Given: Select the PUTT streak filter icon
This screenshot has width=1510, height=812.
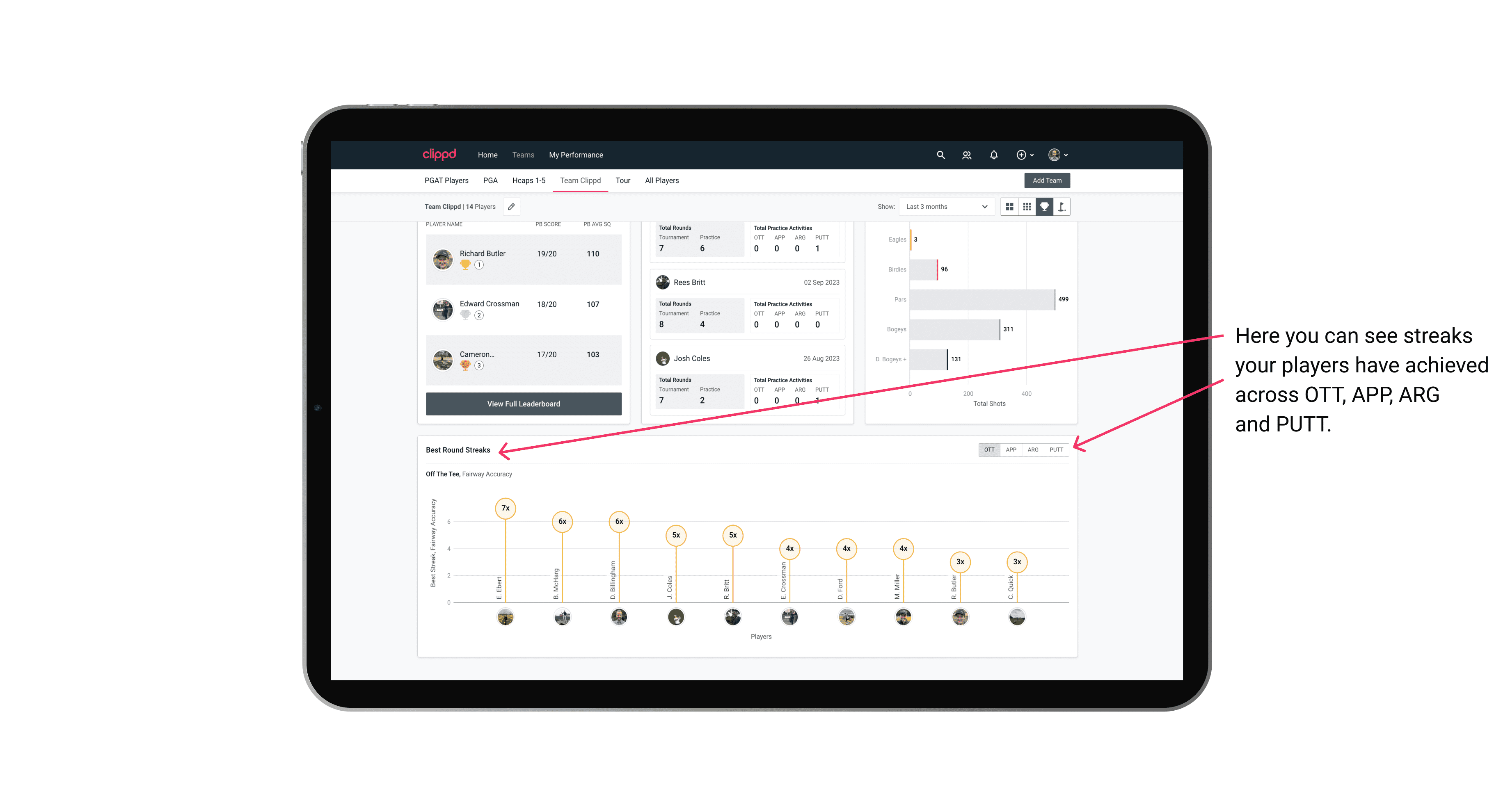Looking at the screenshot, I should (x=1057, y=449).
